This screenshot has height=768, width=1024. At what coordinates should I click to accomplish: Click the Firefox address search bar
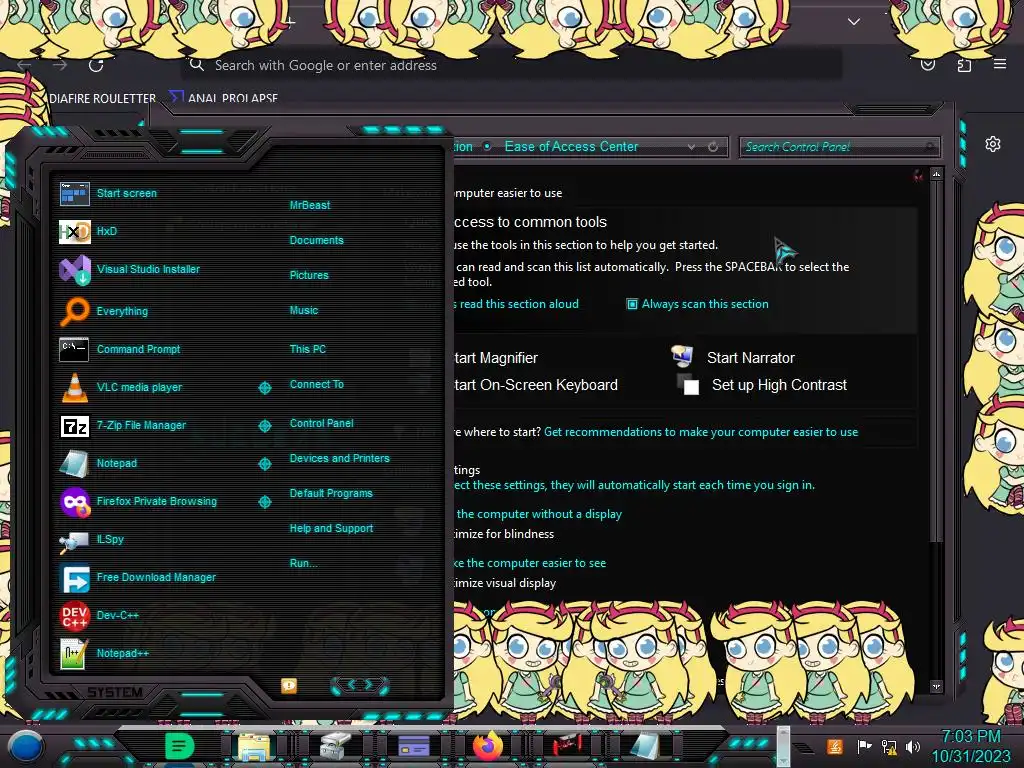[x=511, y=65]
